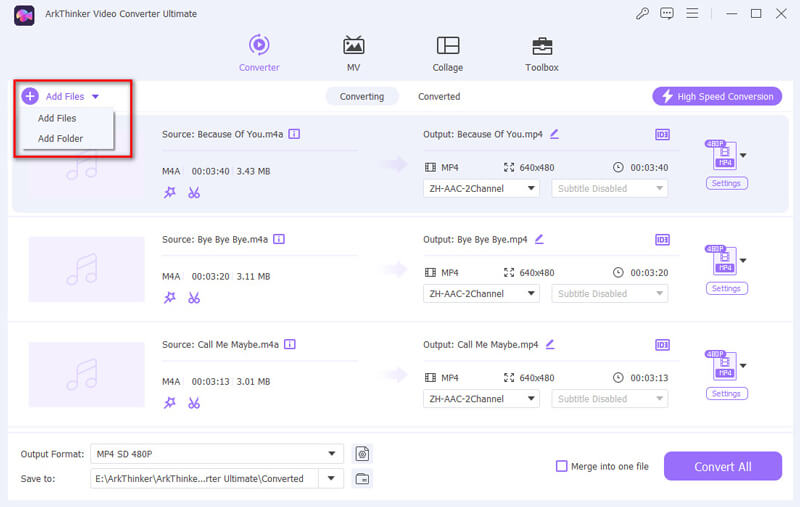The height and width of the screenshot is (507, 800).
Task: Check Merge into one file
Action: (x=561, y=466)
